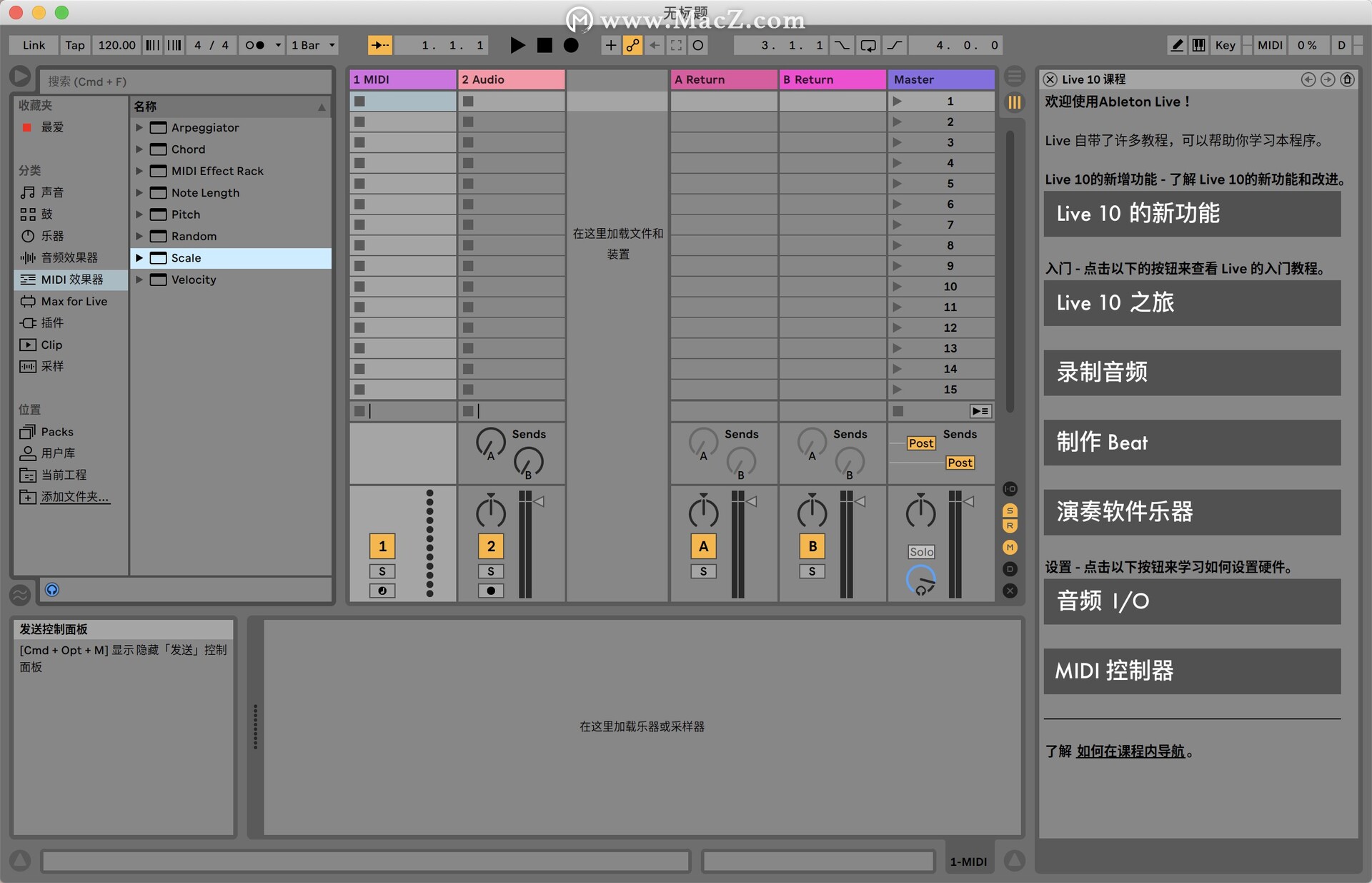Open the Live 10 之旅 lesson
The height and width of the screenshot is (883, 1372).
(x=1192, y=303)
